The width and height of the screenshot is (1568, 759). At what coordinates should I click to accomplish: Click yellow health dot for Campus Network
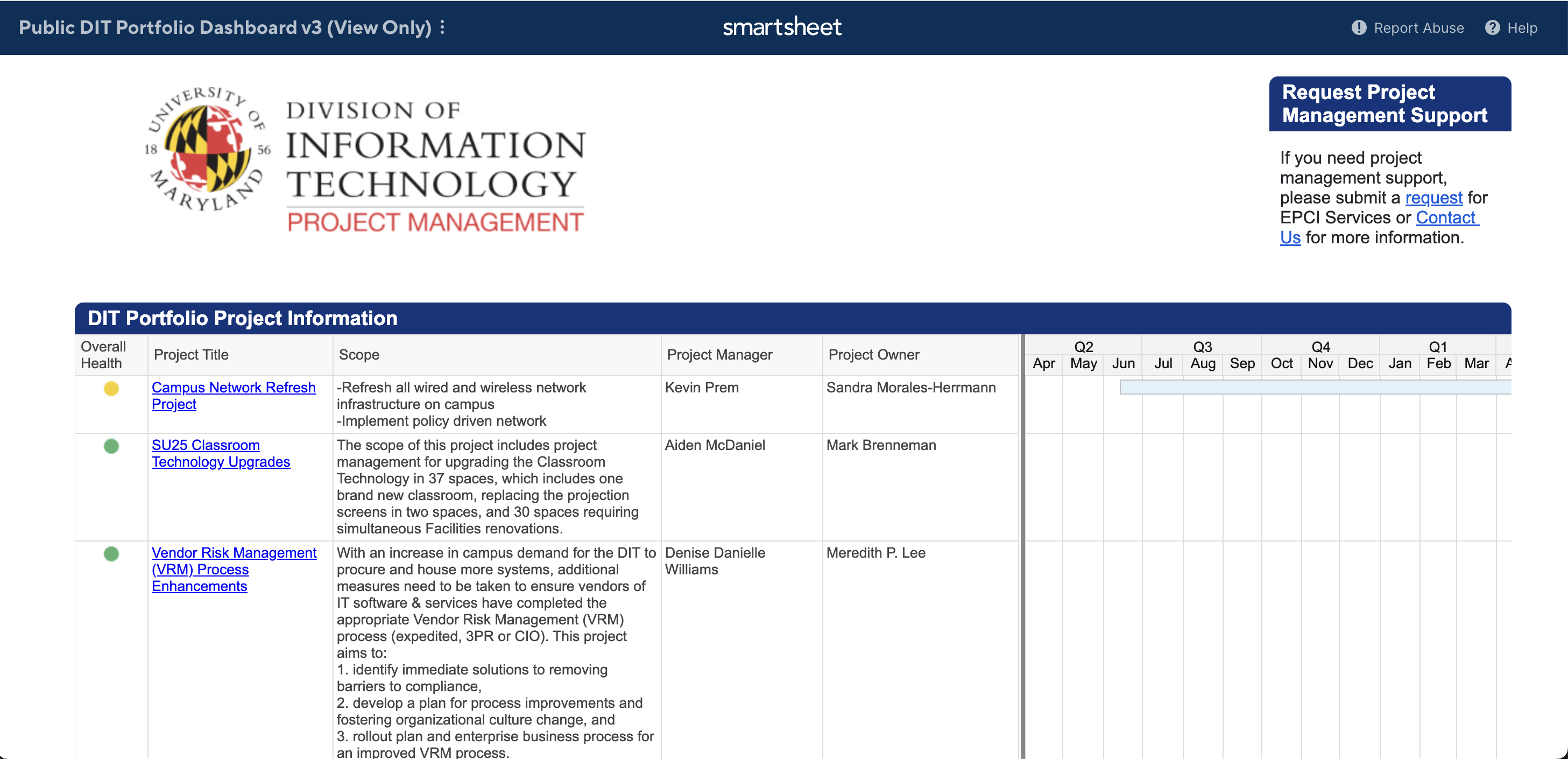click(x=111, y=389)
